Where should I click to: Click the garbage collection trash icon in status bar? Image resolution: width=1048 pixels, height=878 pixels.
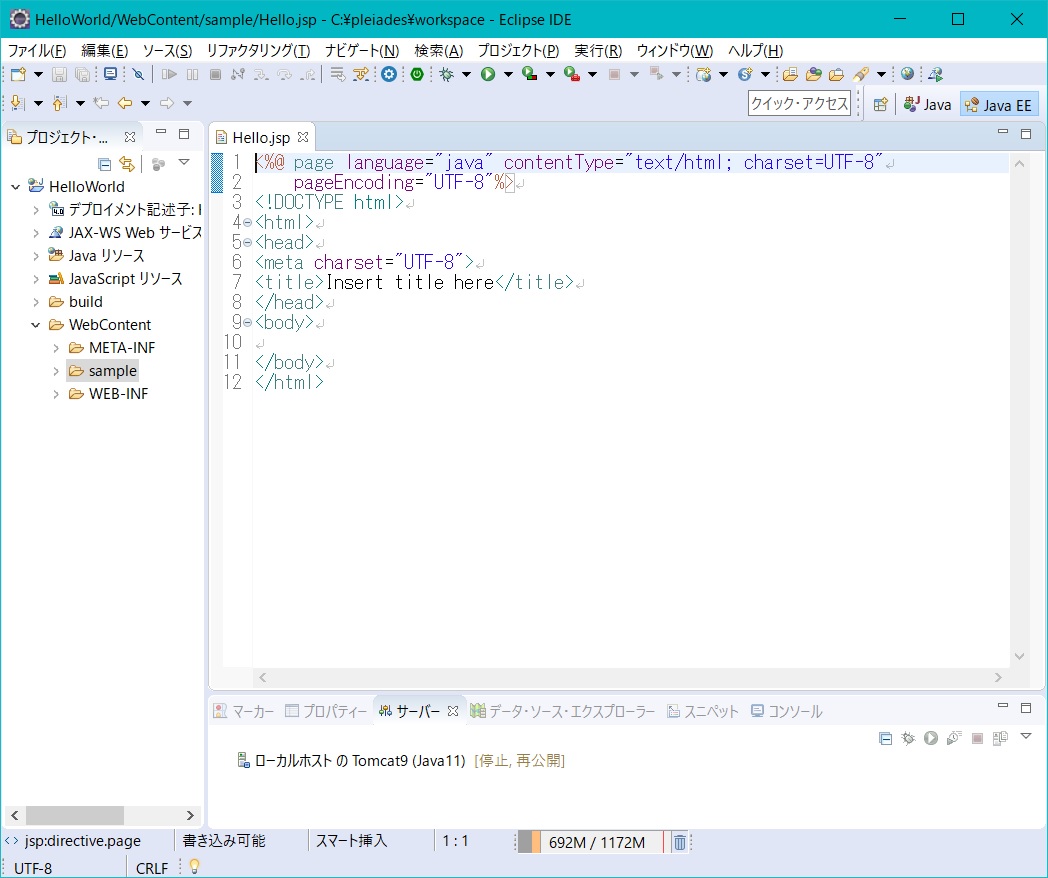[680, 841]
